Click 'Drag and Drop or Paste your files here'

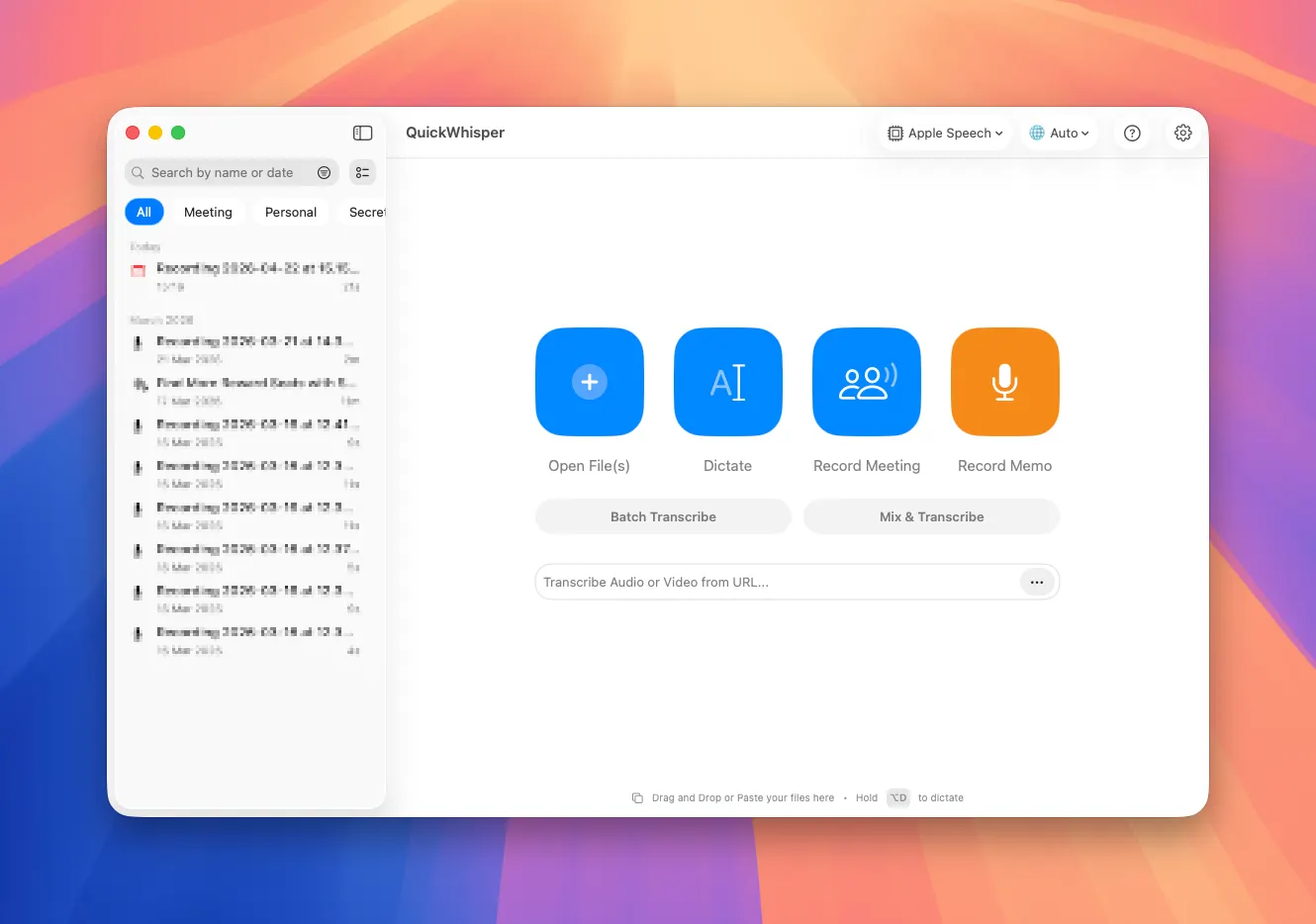click(743, 797)
